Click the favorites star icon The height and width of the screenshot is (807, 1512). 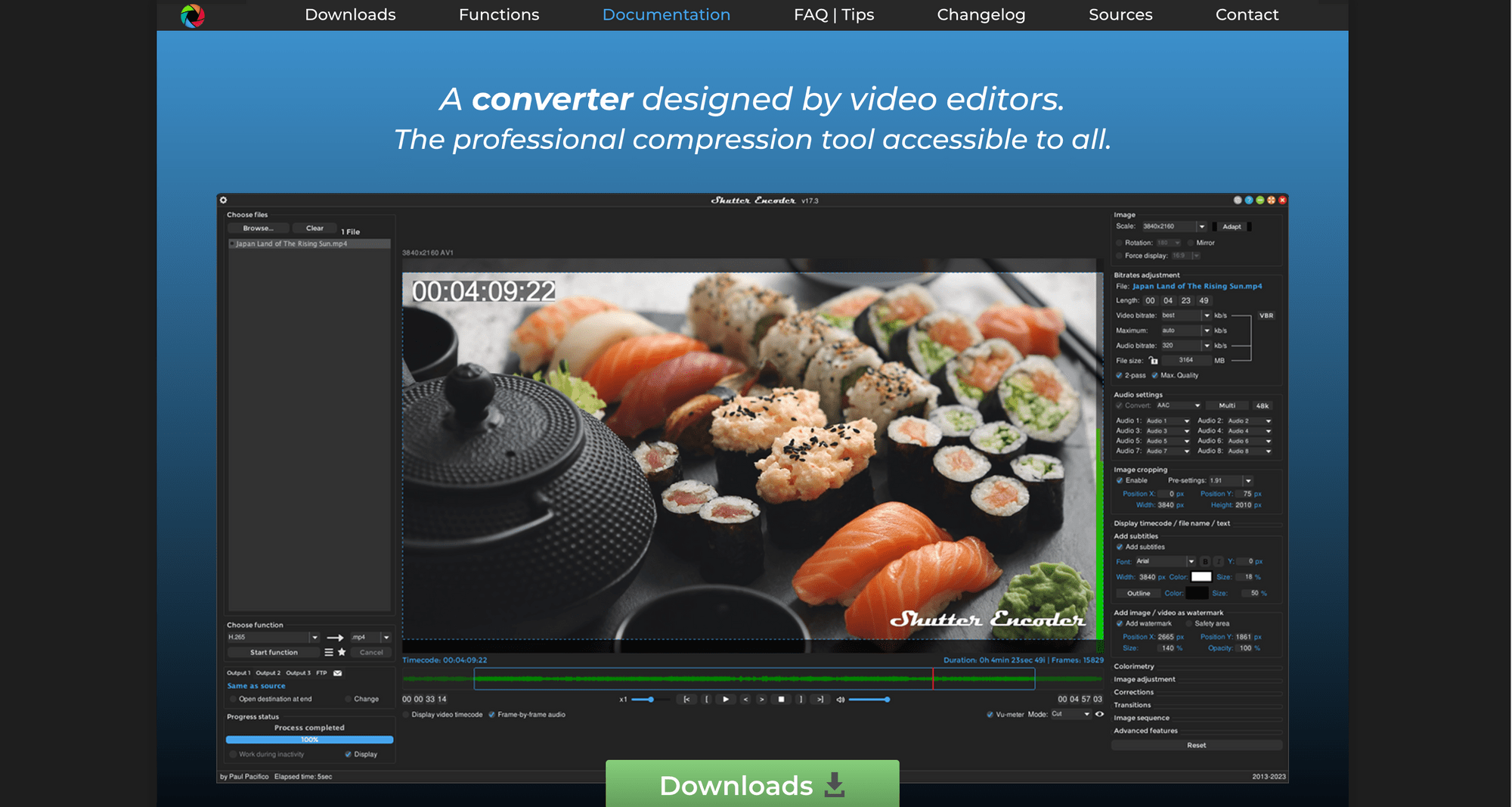[342, 652]
